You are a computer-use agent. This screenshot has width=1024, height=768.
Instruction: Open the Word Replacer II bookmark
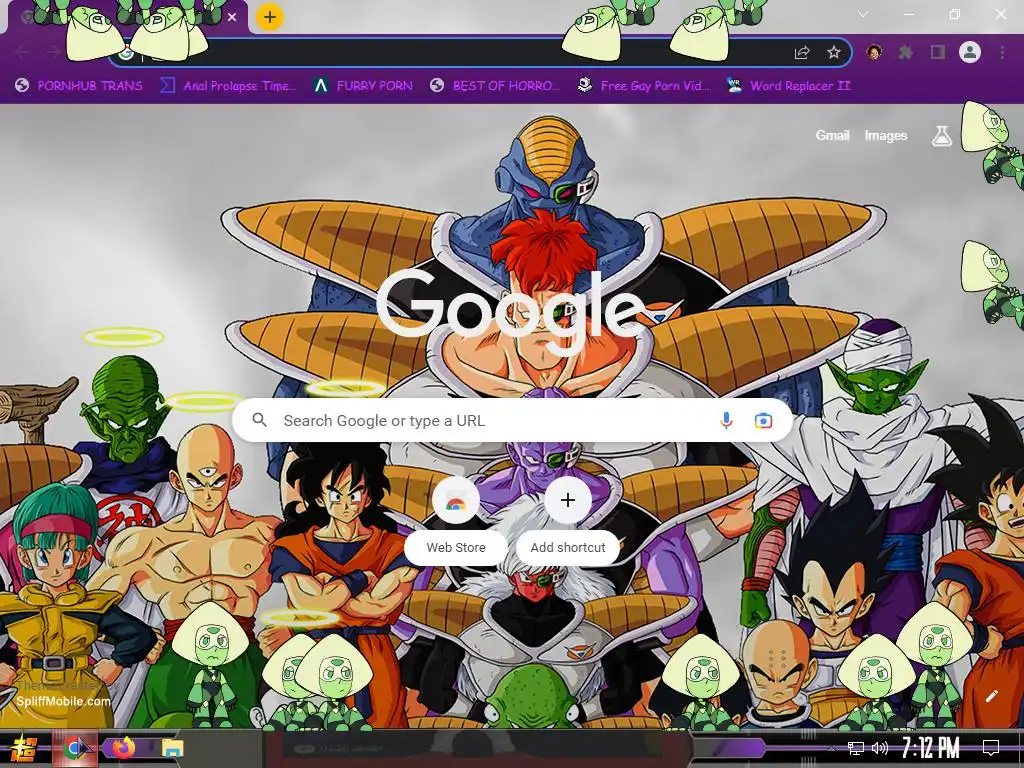pyautogui.click(x=788, y=86)
